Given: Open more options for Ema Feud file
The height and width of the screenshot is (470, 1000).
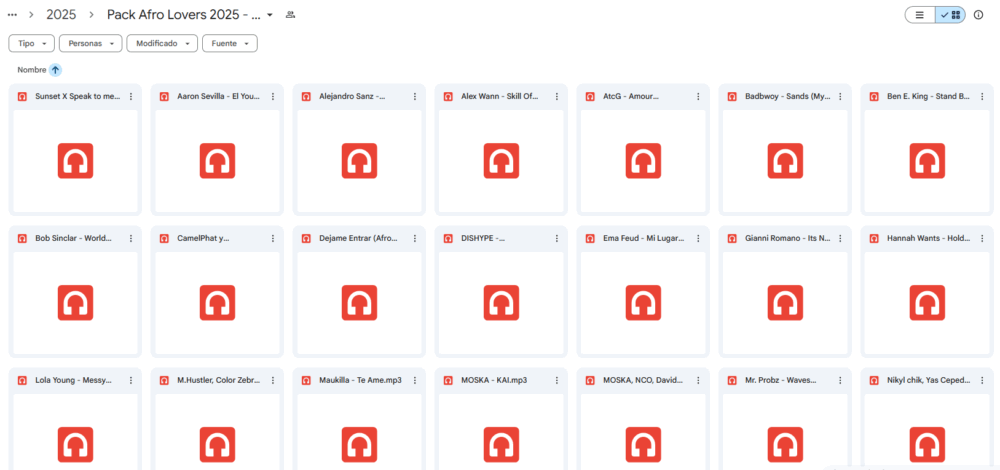Looking at the screenshot, I should click(x=698, y=239).
